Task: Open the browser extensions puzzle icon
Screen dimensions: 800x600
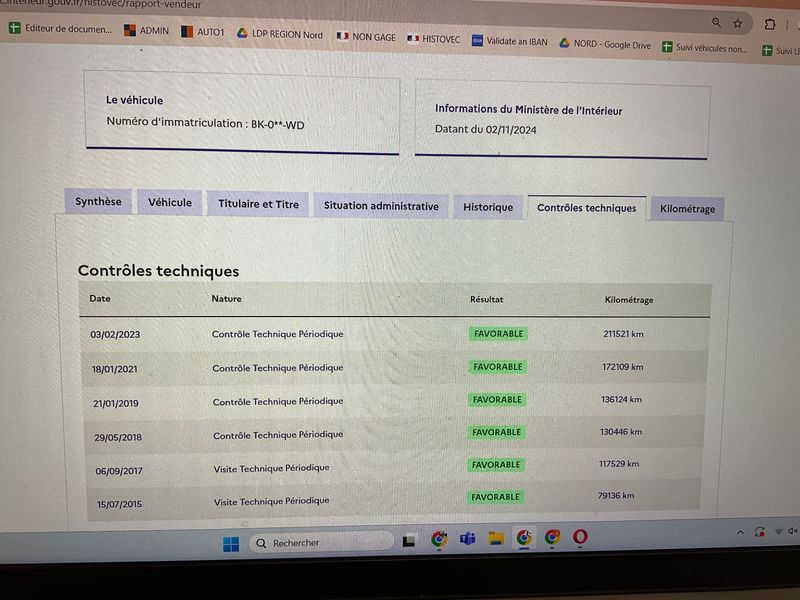Action: point(770,24)
